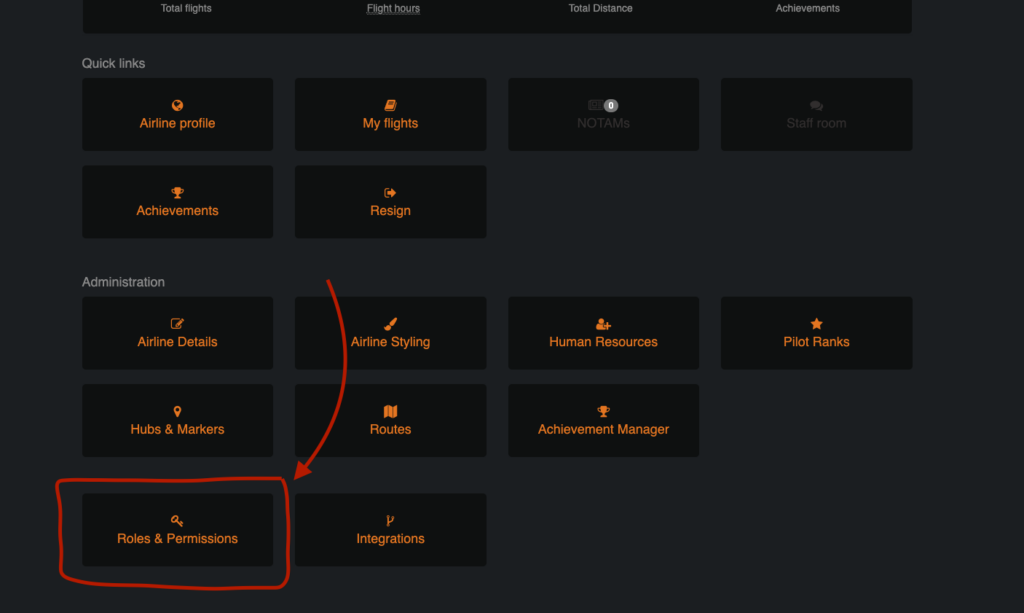
Task: Open the NOTAMs tile
Action: pos(603,114)
